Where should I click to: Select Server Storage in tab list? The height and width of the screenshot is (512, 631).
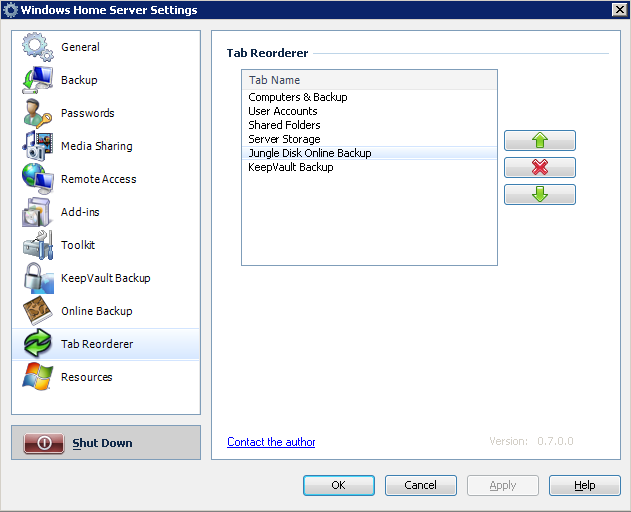(x=369, y=139)
